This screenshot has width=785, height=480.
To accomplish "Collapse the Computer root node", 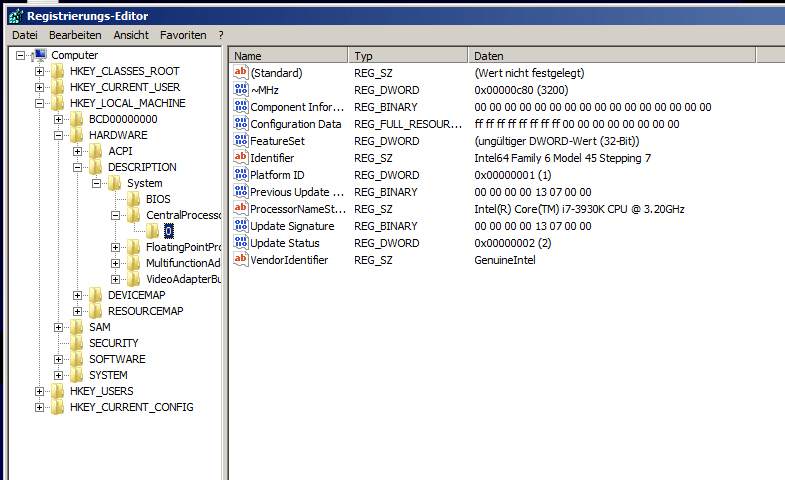I will coord(21,55).
